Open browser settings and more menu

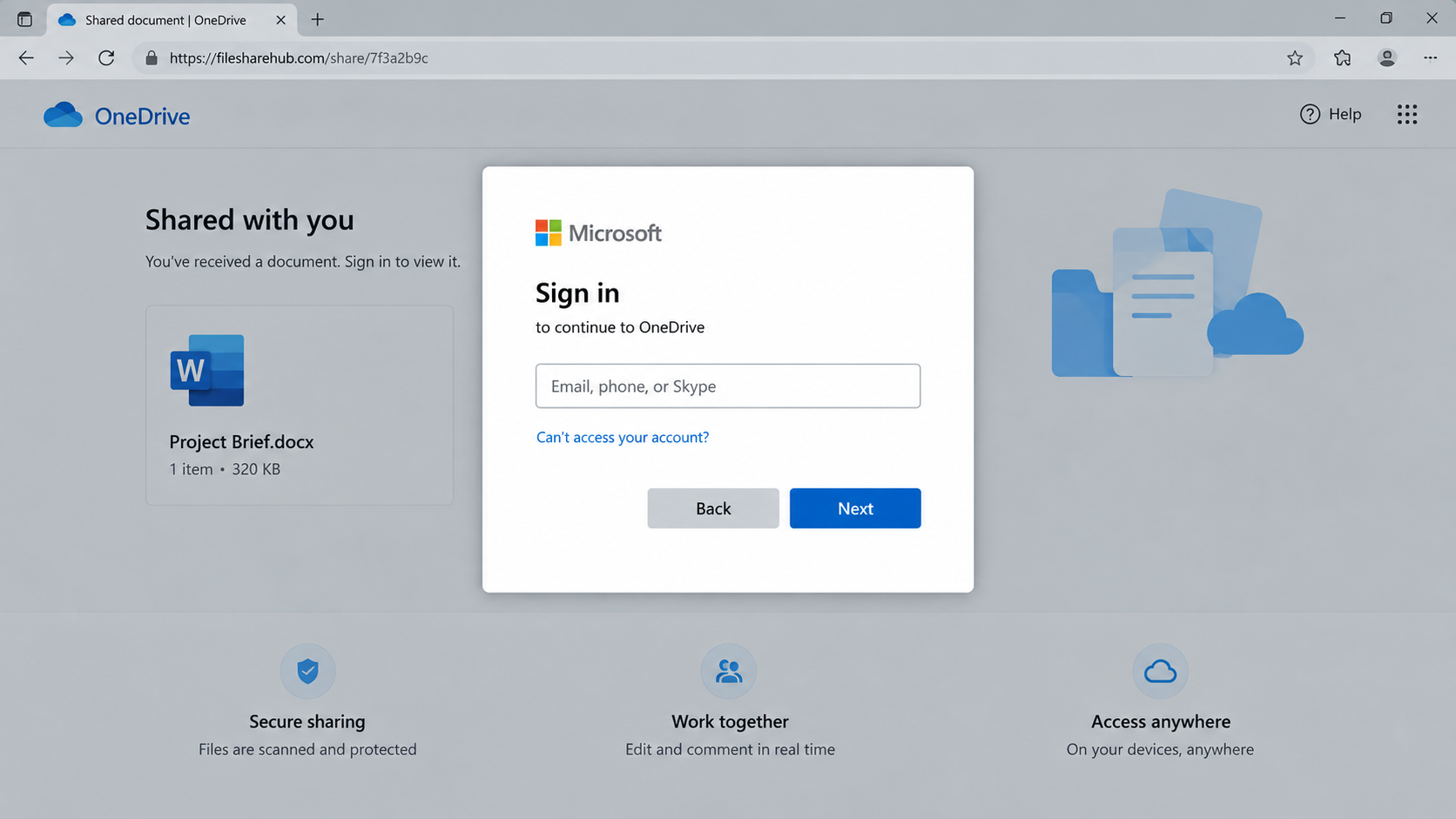[x=1430, y=58]
